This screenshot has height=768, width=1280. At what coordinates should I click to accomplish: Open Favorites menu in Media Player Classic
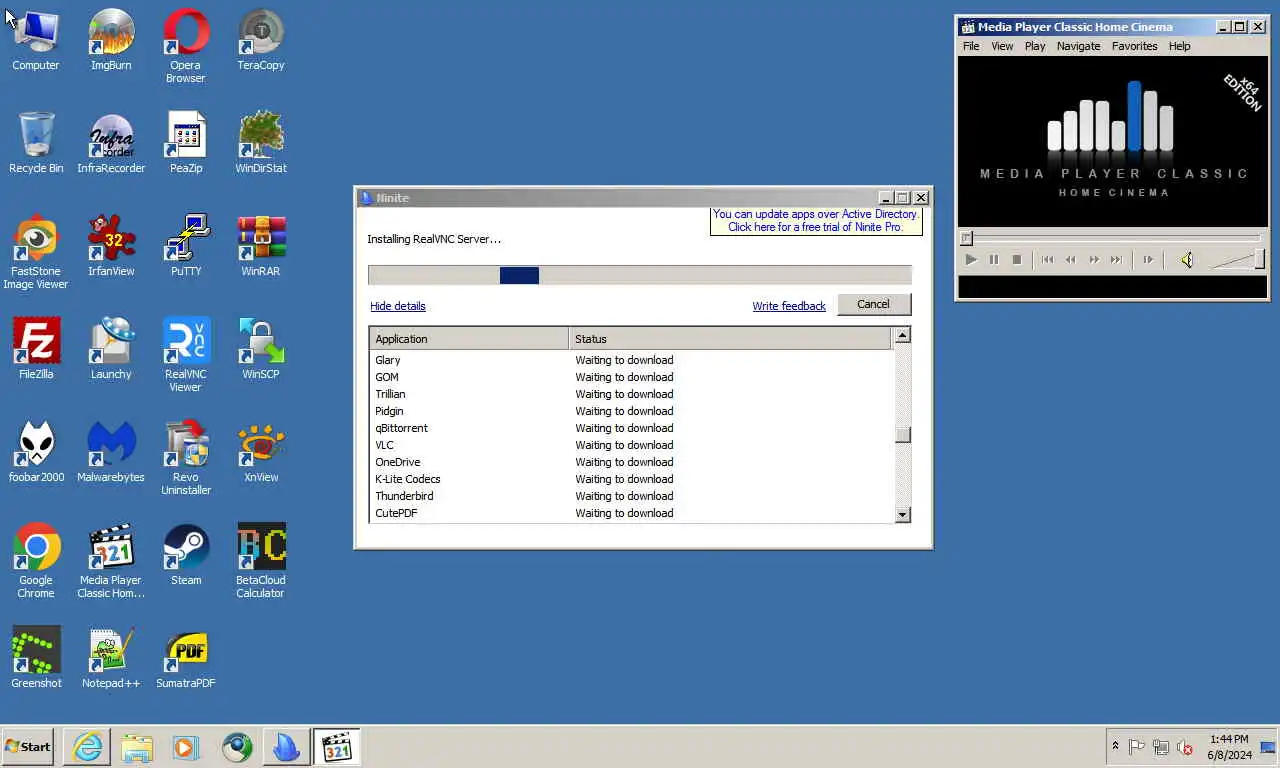(1134, 46)
